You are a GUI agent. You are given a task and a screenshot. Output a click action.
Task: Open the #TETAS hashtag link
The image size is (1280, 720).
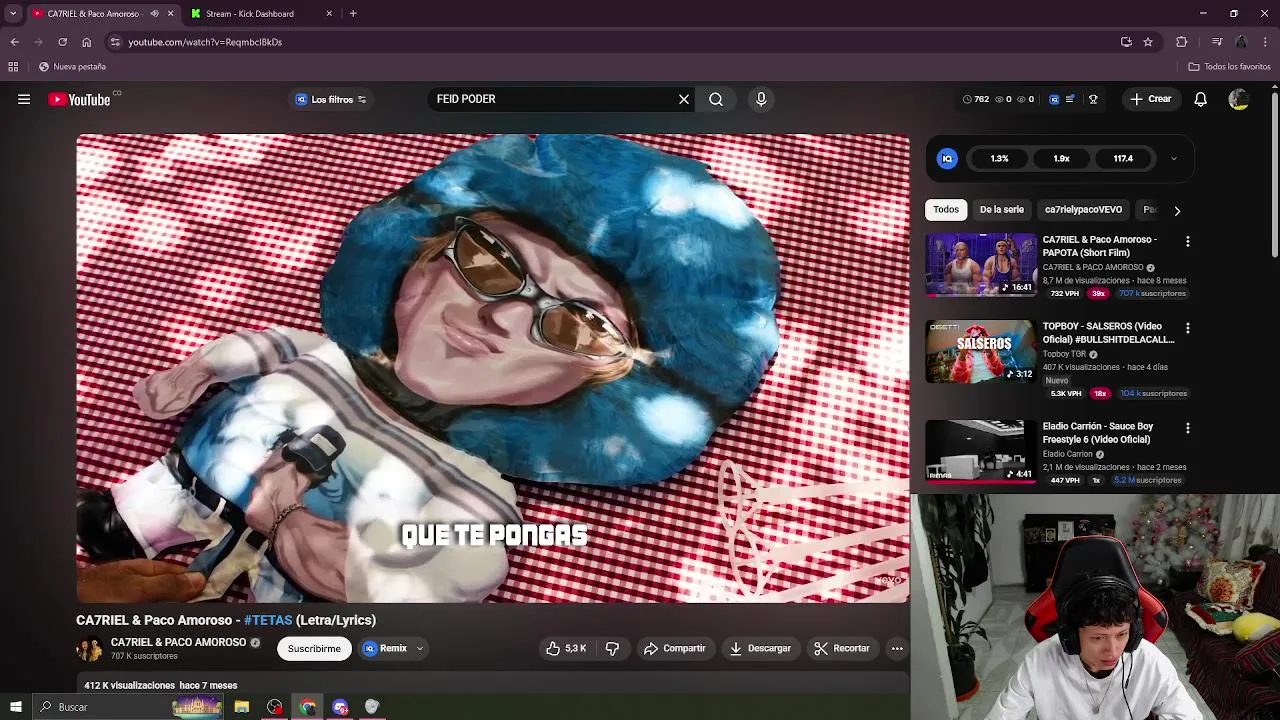[268, 620]
